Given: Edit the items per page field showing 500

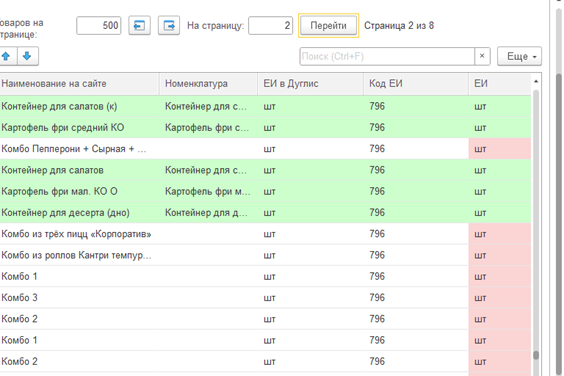Looking at the screenshot, I should click(99, 26).
